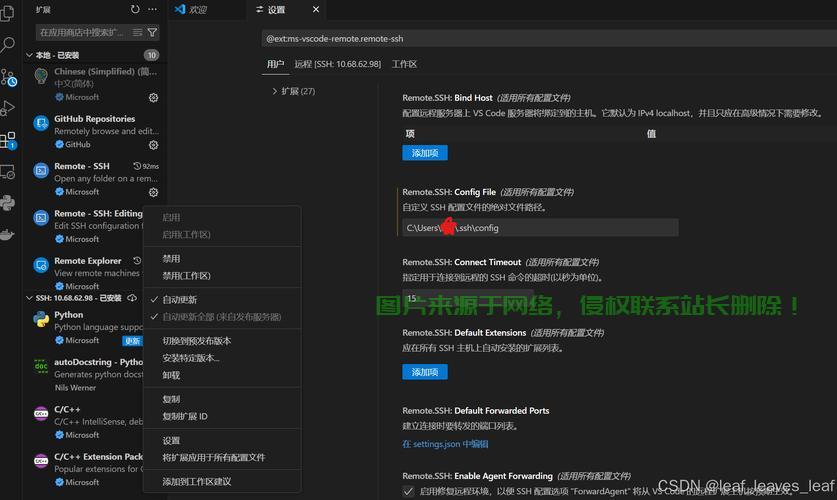Open the Docker icon in activity bar
837x500 pixels.
coord(7,235)
